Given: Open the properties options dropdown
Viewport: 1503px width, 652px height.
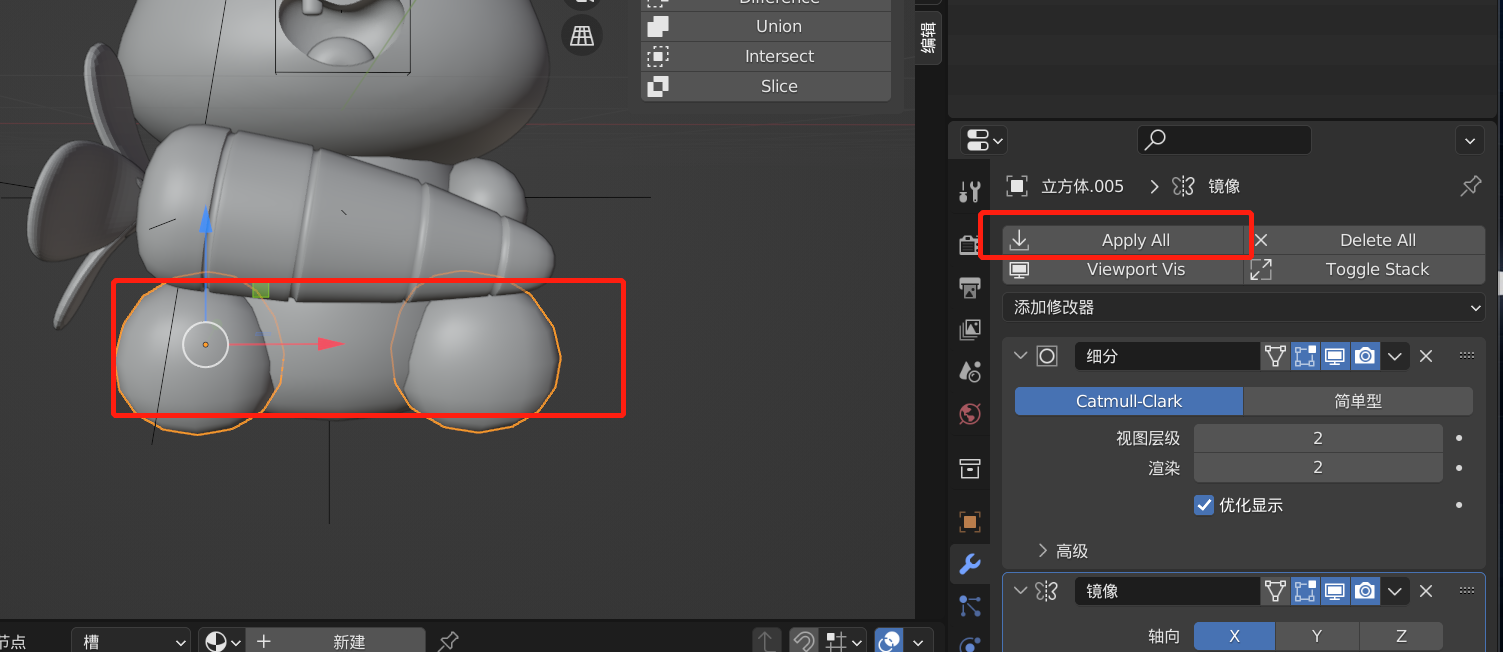Looking at the screenshot, I should click(x=1469, y=140).
